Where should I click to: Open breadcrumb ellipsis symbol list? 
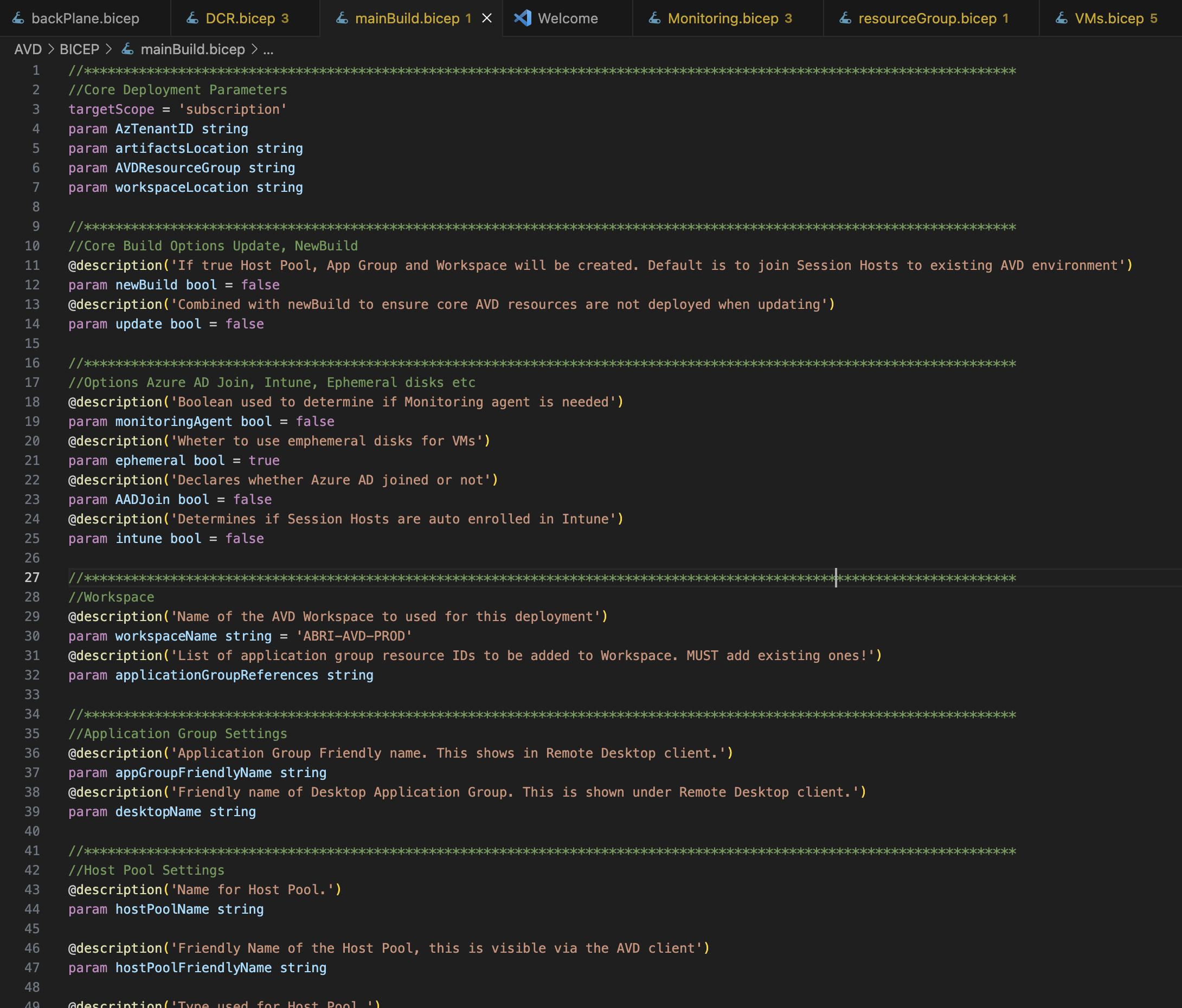268,50
